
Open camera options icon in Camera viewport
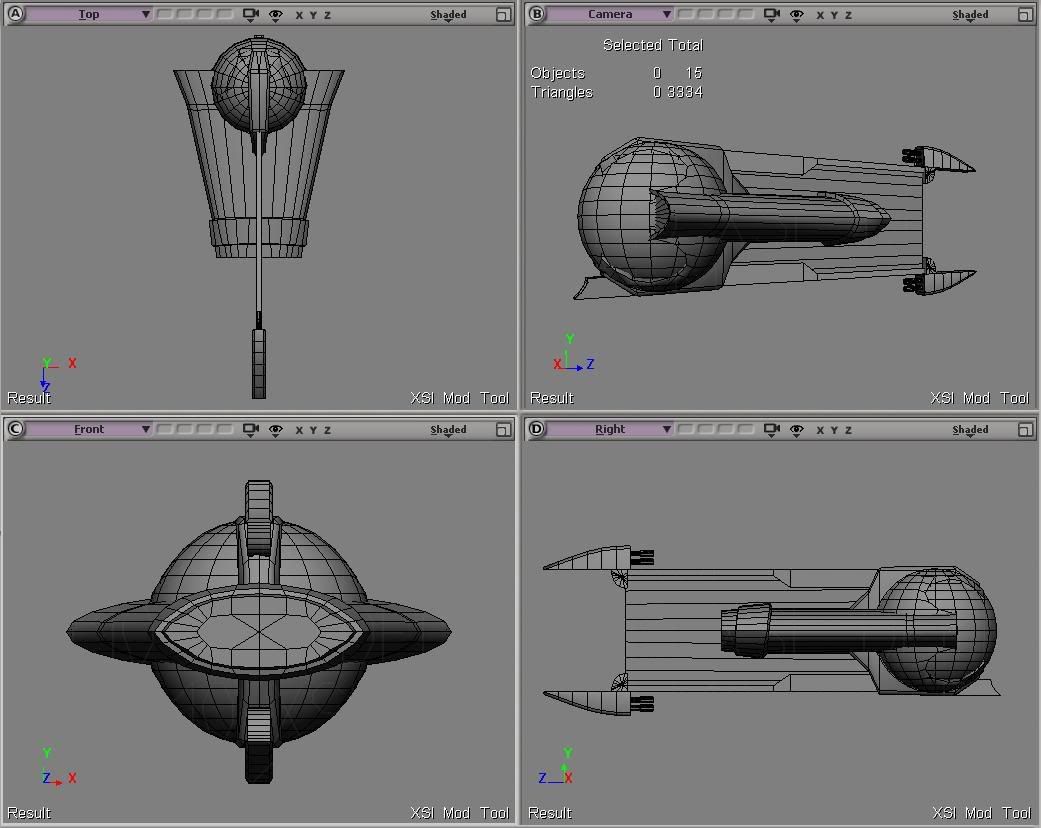coord(771,15)
